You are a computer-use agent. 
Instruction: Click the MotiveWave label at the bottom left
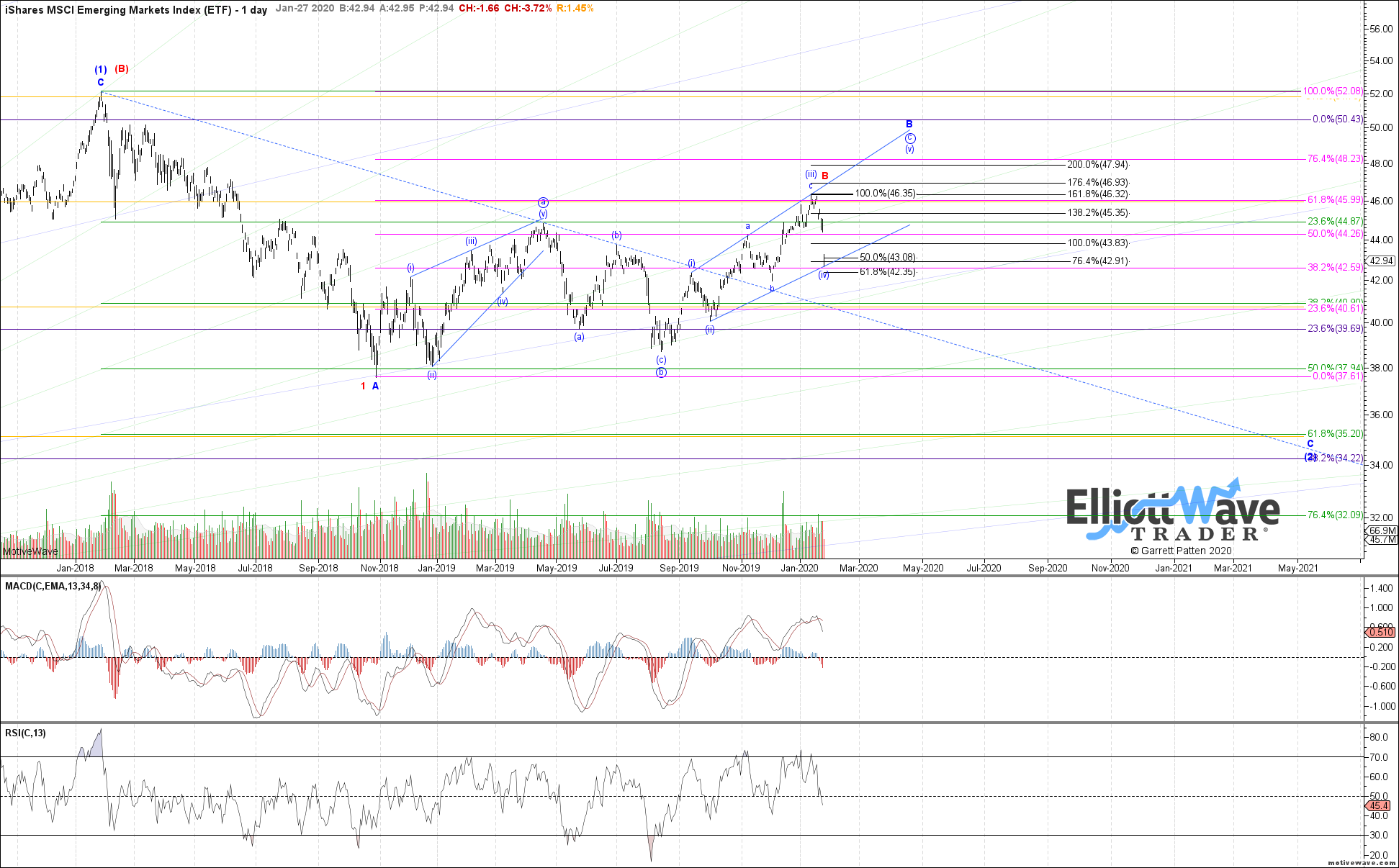pyautogui.click(x=30, y=551)
